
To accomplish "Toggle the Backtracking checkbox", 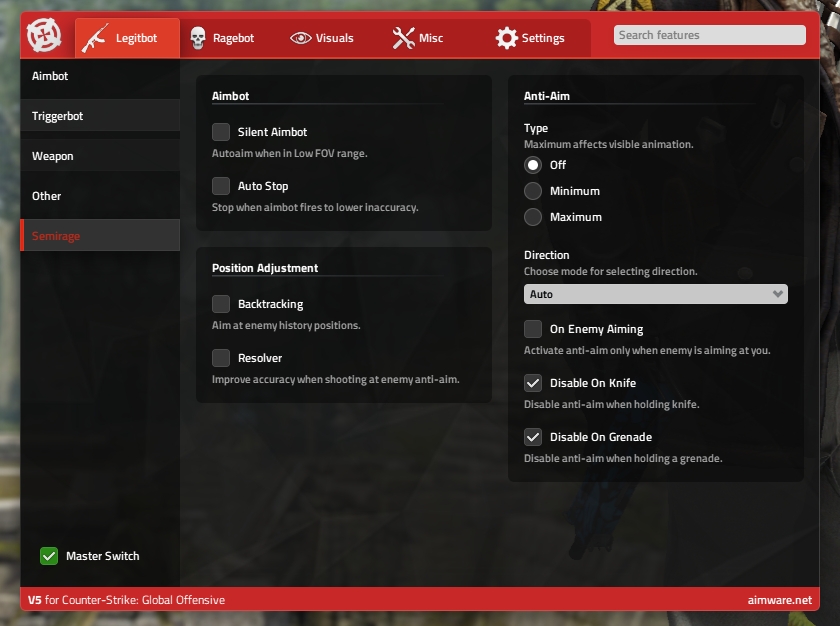I will (221, 304).
